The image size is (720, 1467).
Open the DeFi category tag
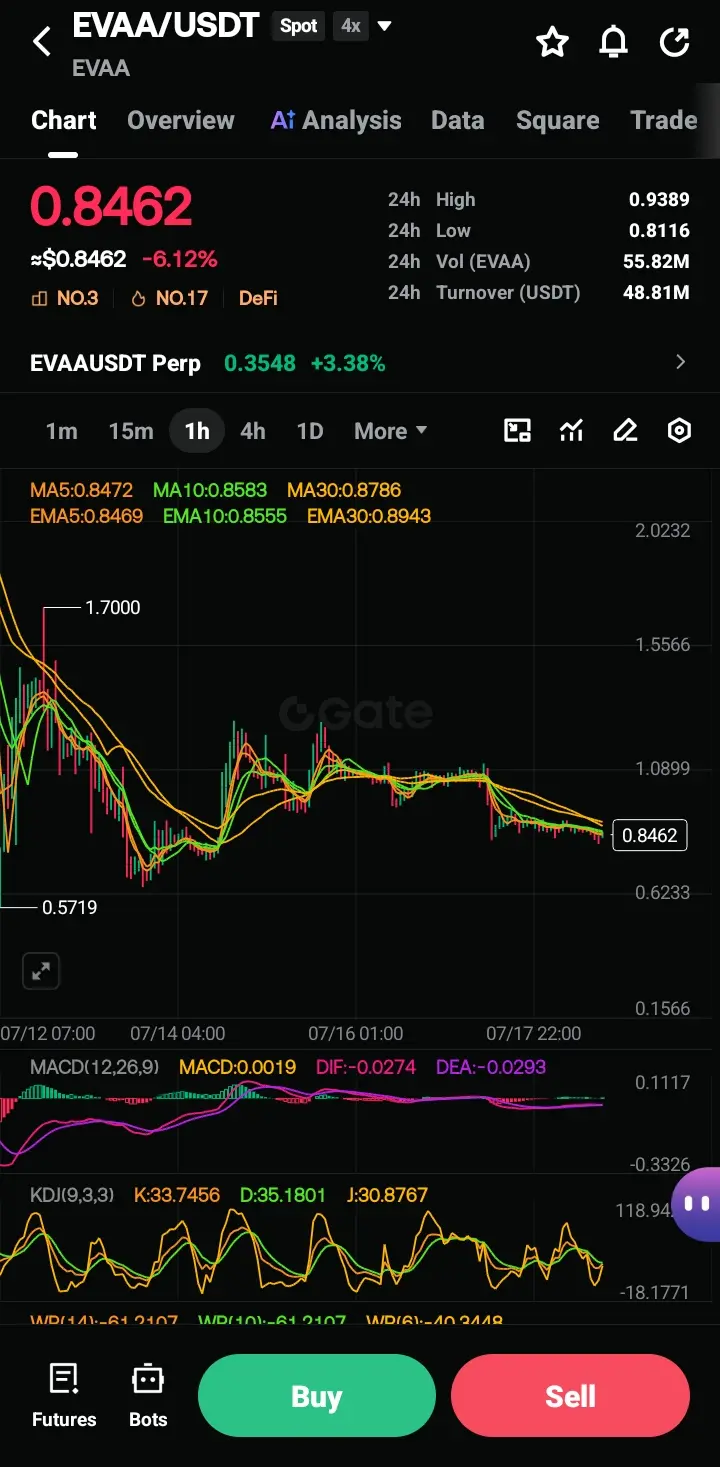point(258,298)
